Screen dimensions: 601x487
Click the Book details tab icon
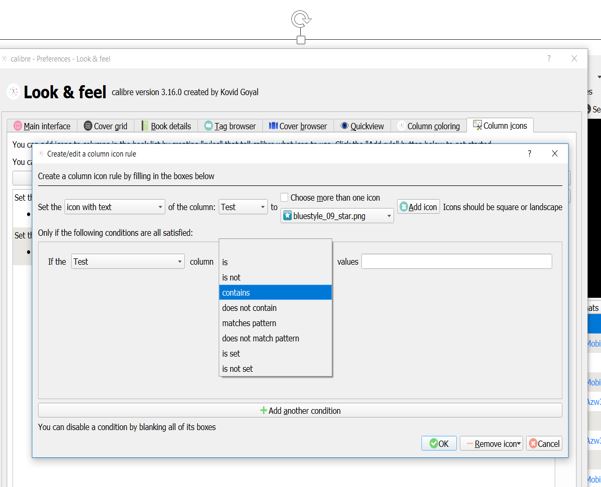click(x=145, y=126)
